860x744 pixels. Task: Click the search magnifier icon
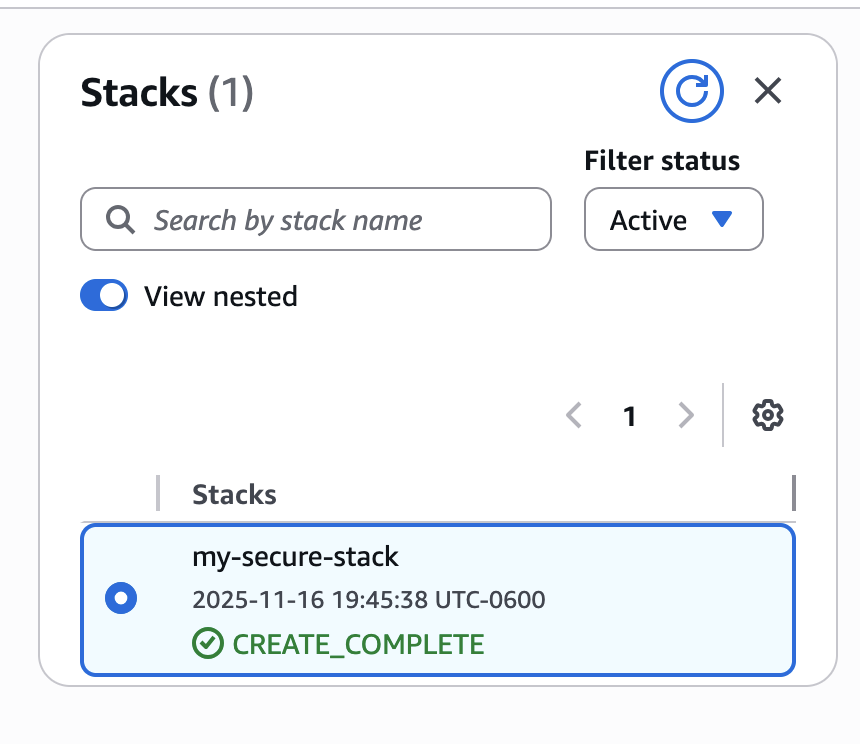pyautogui.click(x=120, y=219)
